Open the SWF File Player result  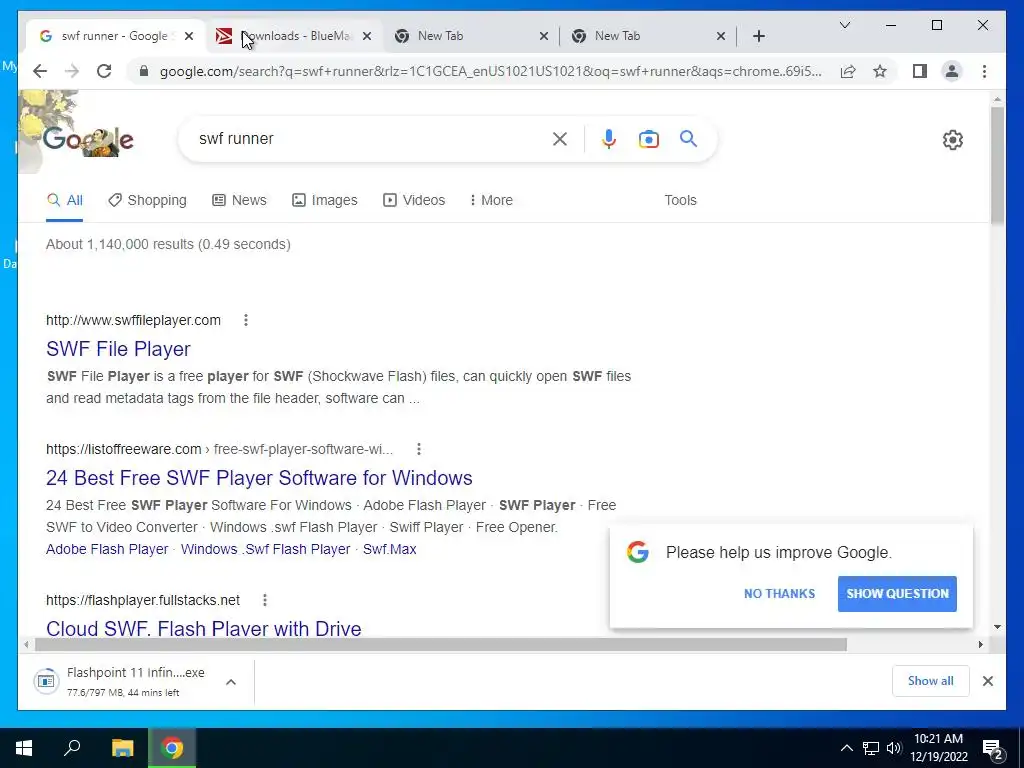point(118,349)
